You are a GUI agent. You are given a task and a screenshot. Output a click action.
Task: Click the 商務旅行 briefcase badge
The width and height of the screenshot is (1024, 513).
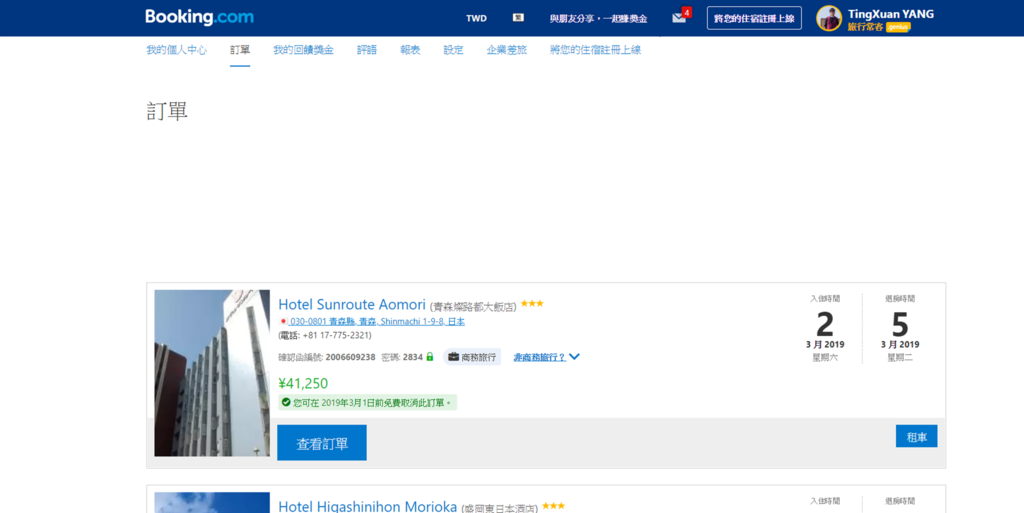tap(472, 357)
